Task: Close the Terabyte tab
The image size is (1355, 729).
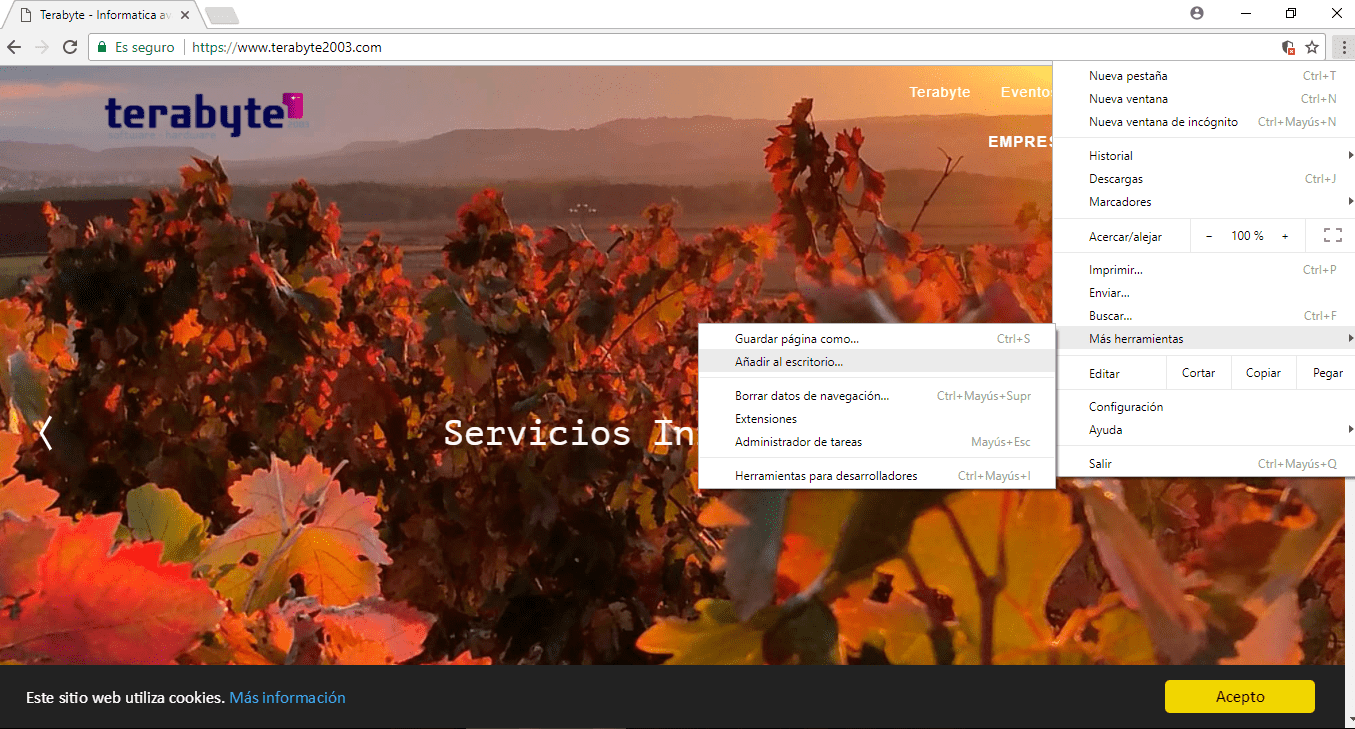Action: pyautogui.click(x=185, y=15)
